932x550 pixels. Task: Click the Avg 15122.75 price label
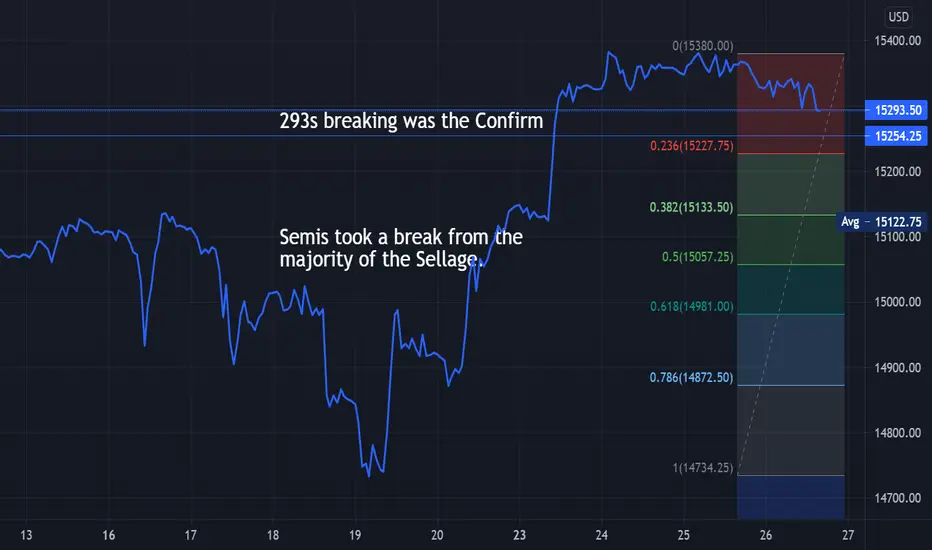(881, 222)
